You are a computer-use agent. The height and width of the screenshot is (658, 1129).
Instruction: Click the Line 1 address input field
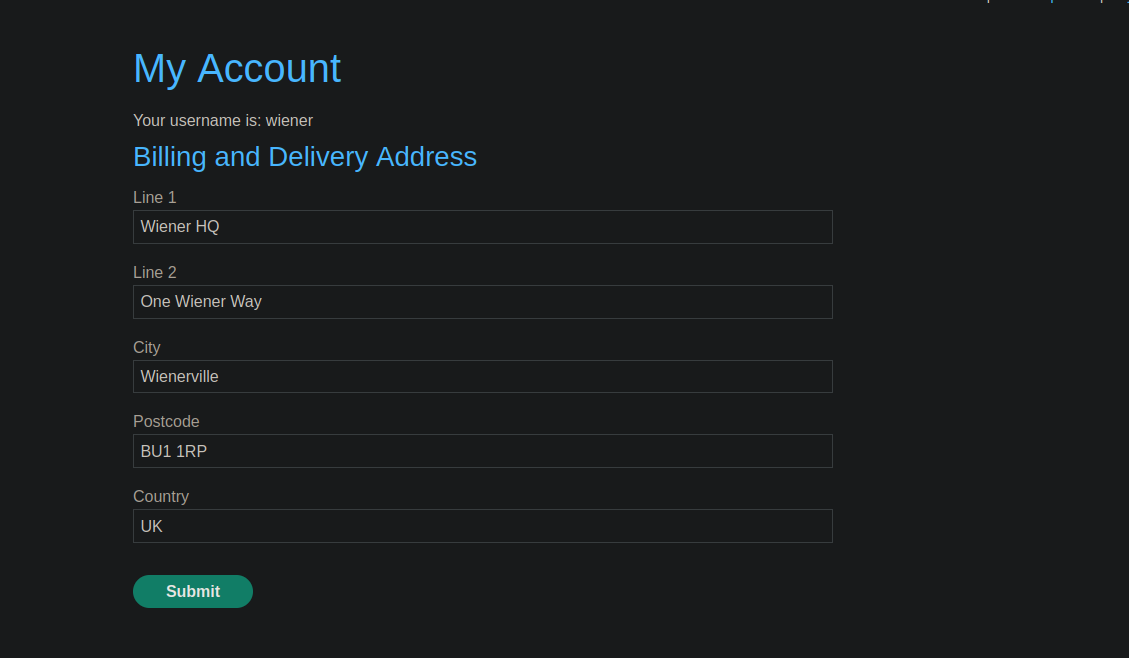click(x=482, y=227)
